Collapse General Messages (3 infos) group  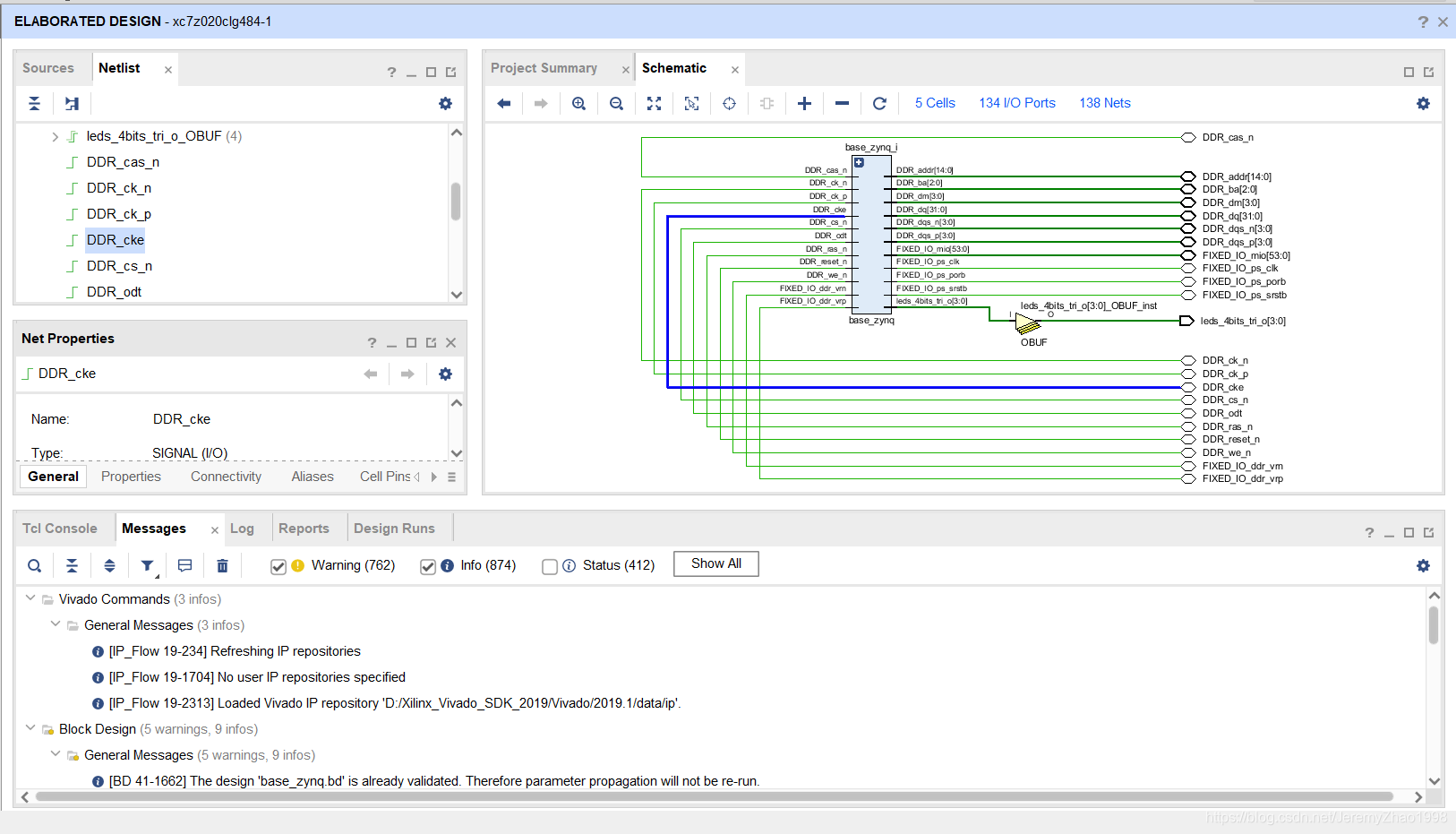(56, 624)
